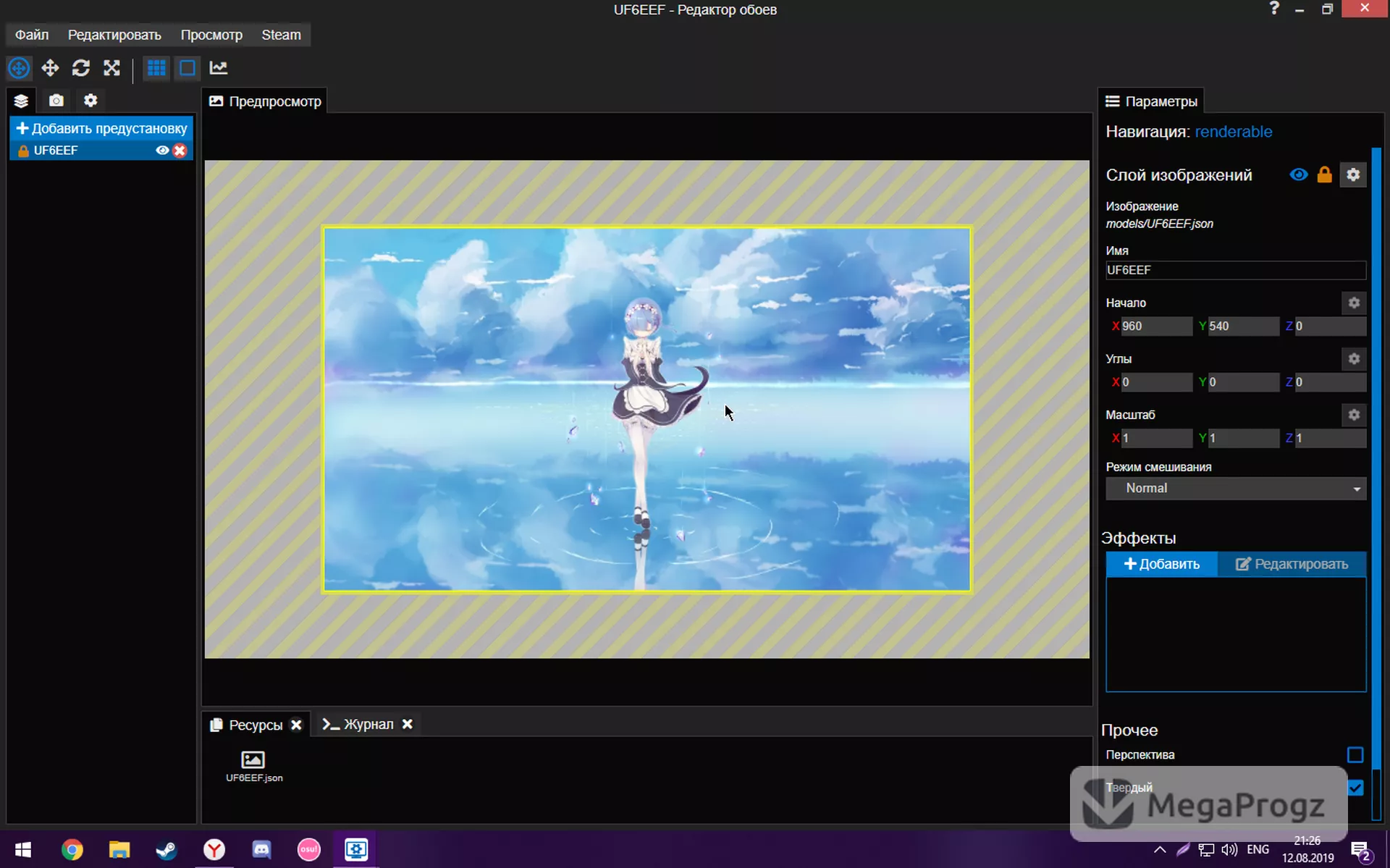
Task: Open the Steam menu
Action: pos(281,35)
